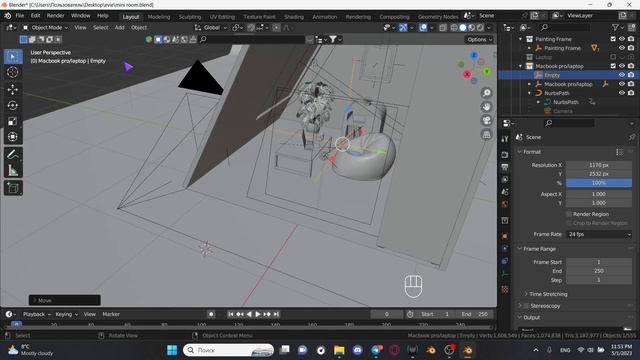Pick the Annotate pencil tool
The image size is (640, 360).
click(x=13, y=154)
